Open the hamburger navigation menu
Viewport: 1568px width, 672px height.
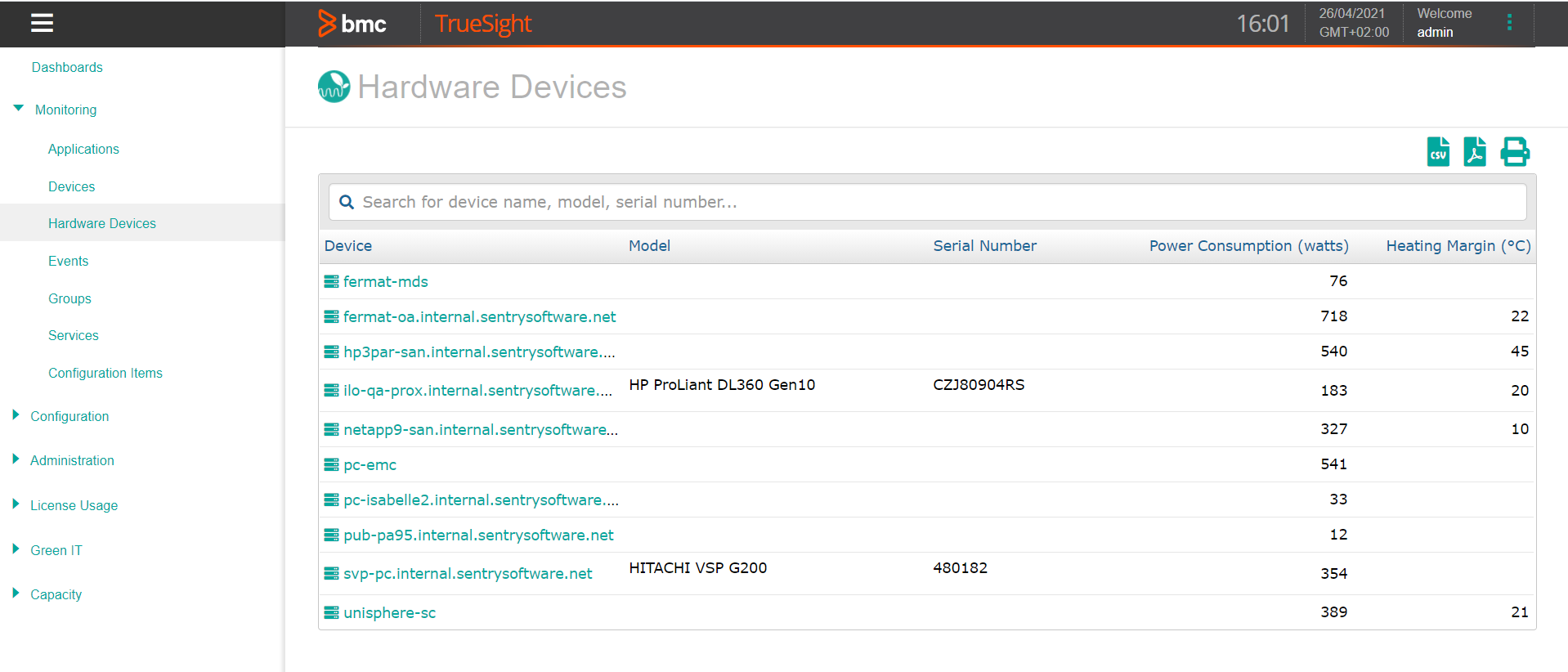[x=42, y=23]
